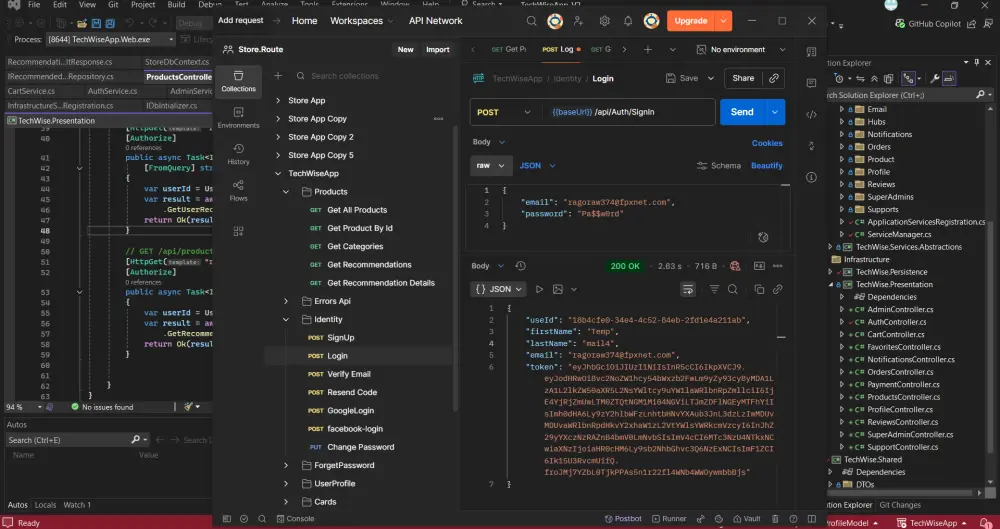
Task: Open the Flows sidebar panel
Action: pyautogui.click(x=238, y=191)
